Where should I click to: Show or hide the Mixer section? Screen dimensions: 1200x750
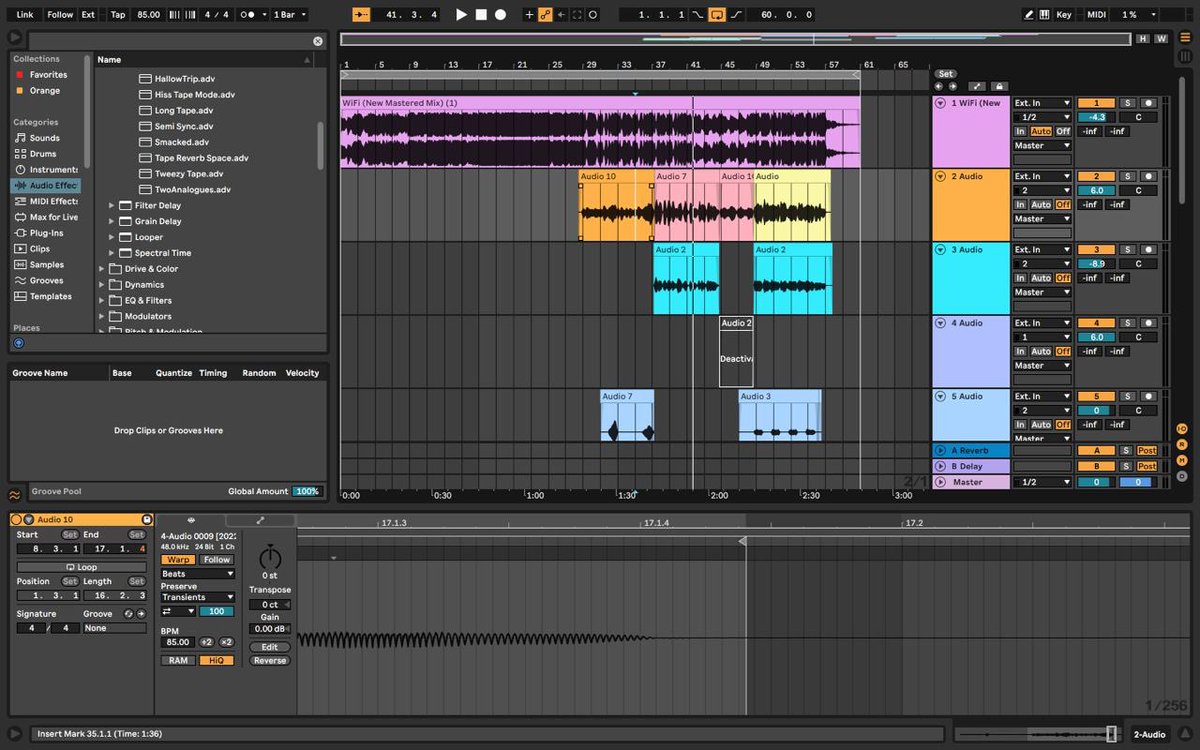point(1182,461)
